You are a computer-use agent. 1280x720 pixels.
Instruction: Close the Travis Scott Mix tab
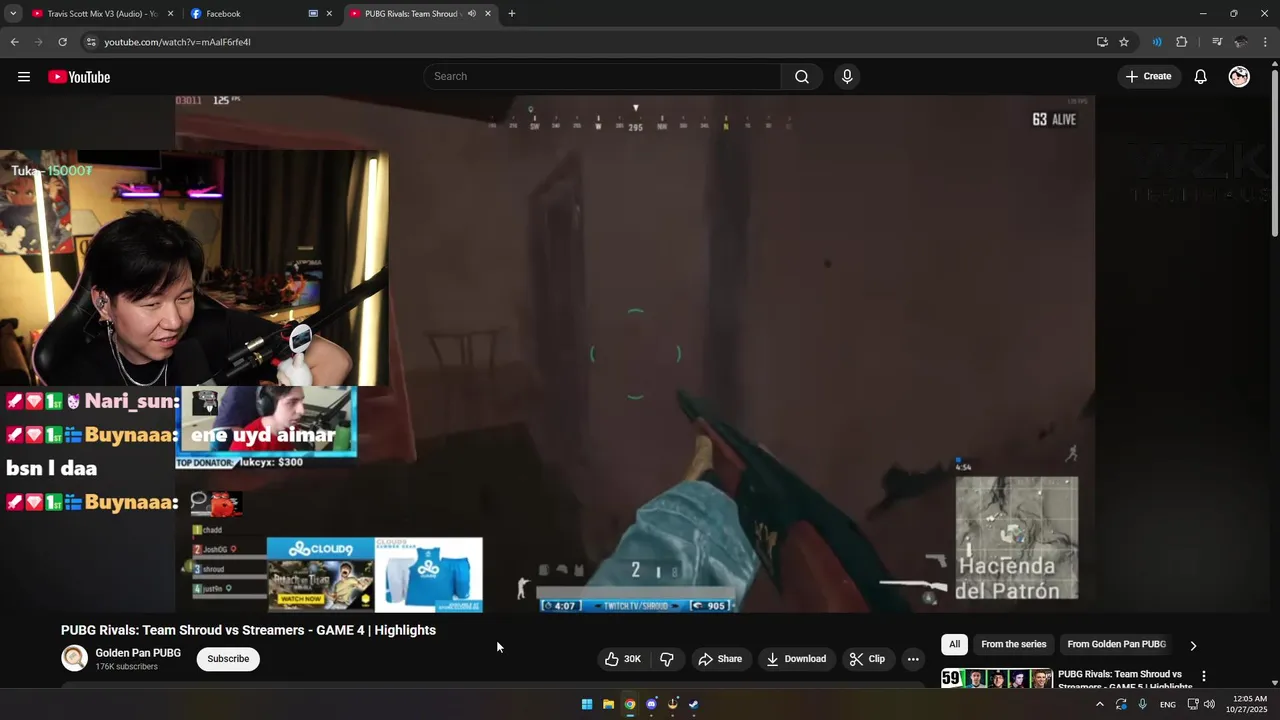[170, 14]
